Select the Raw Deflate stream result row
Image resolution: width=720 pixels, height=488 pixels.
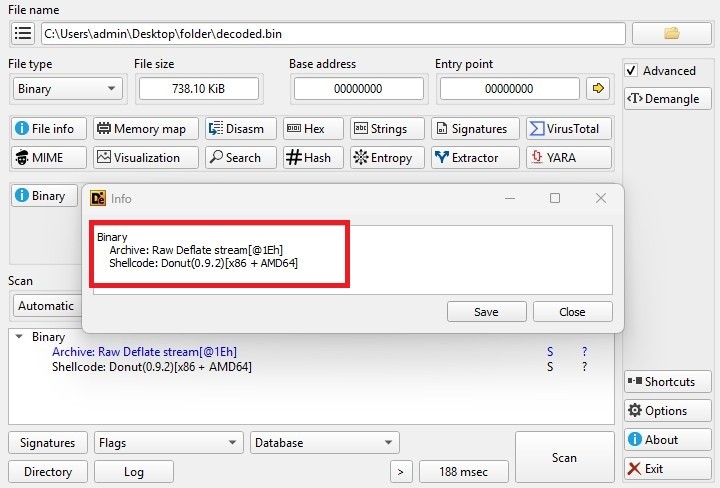coord(144,352)
